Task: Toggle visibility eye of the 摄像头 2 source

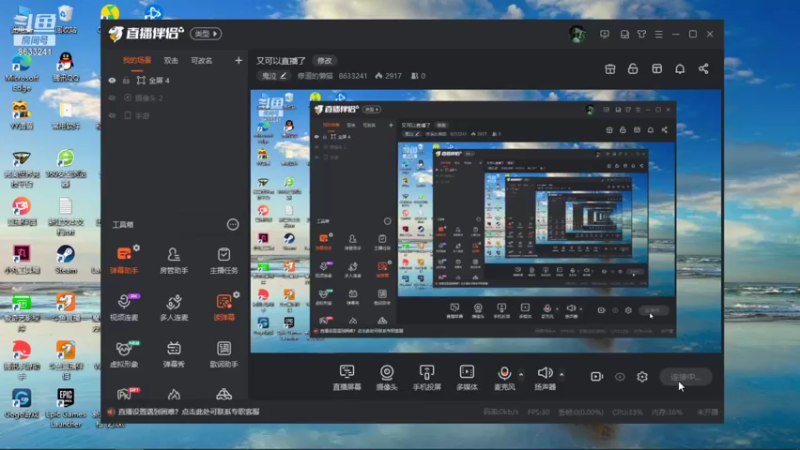Action: [x=112, y=98]
